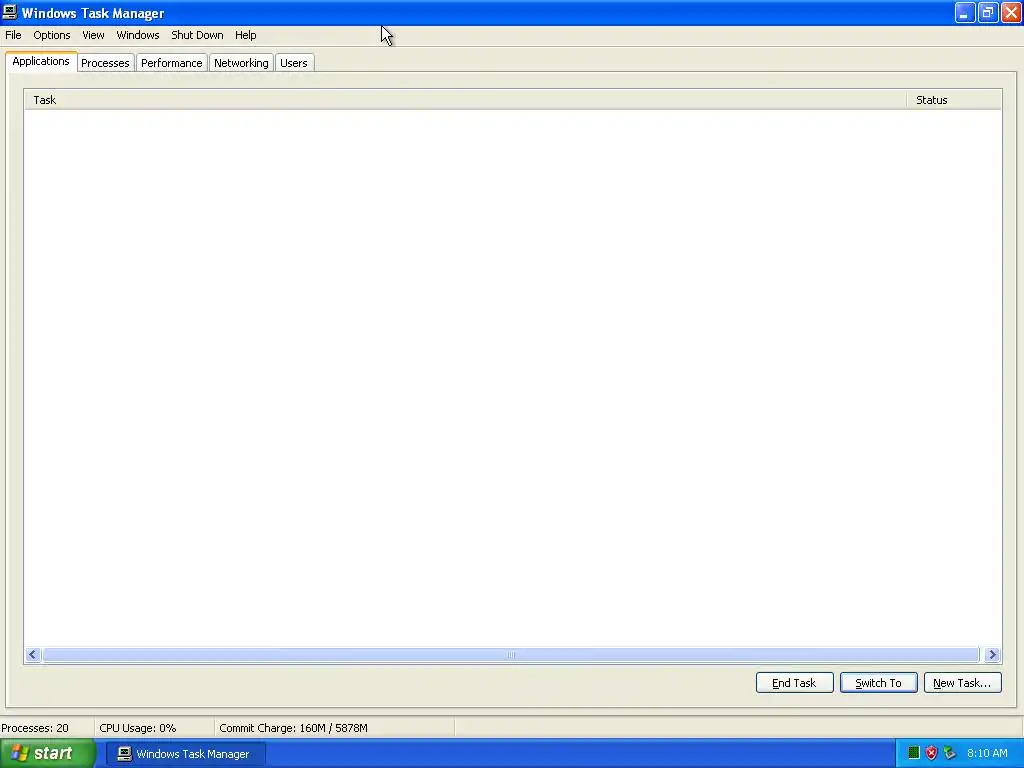This screenshot has width=1024, height=768.
Task: Click the green CPU usage tray icon
Action: click(x=914, y=753)
